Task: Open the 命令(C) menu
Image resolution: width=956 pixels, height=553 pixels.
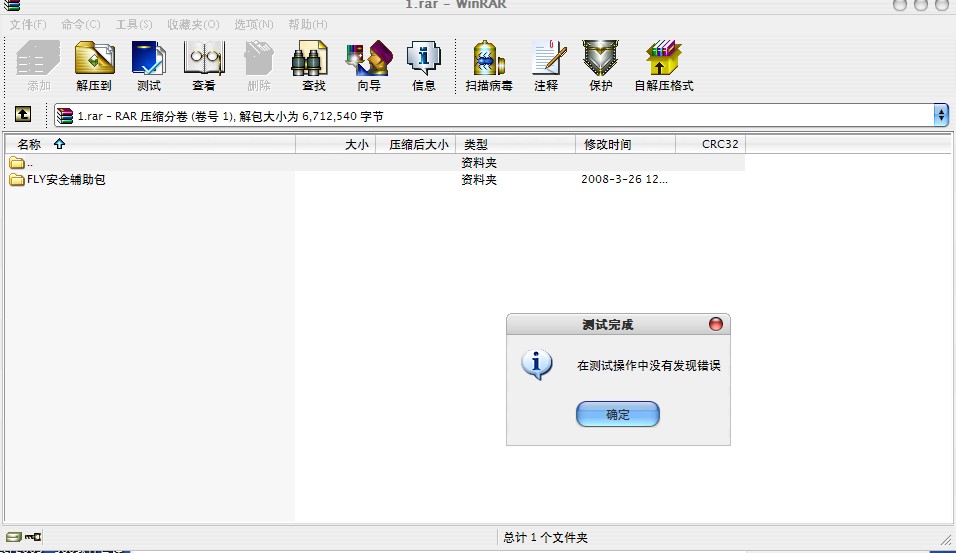Action: [x=80, y=24]
